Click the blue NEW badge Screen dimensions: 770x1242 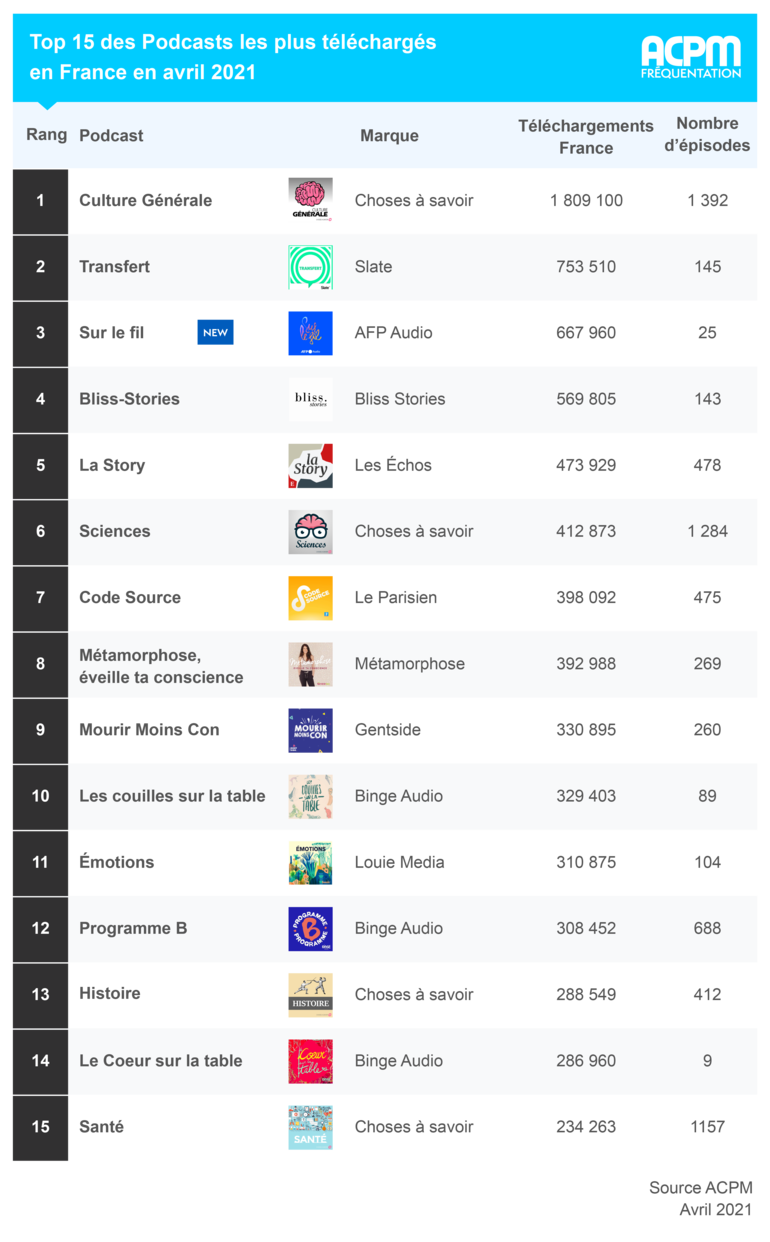tap(215, 333)
